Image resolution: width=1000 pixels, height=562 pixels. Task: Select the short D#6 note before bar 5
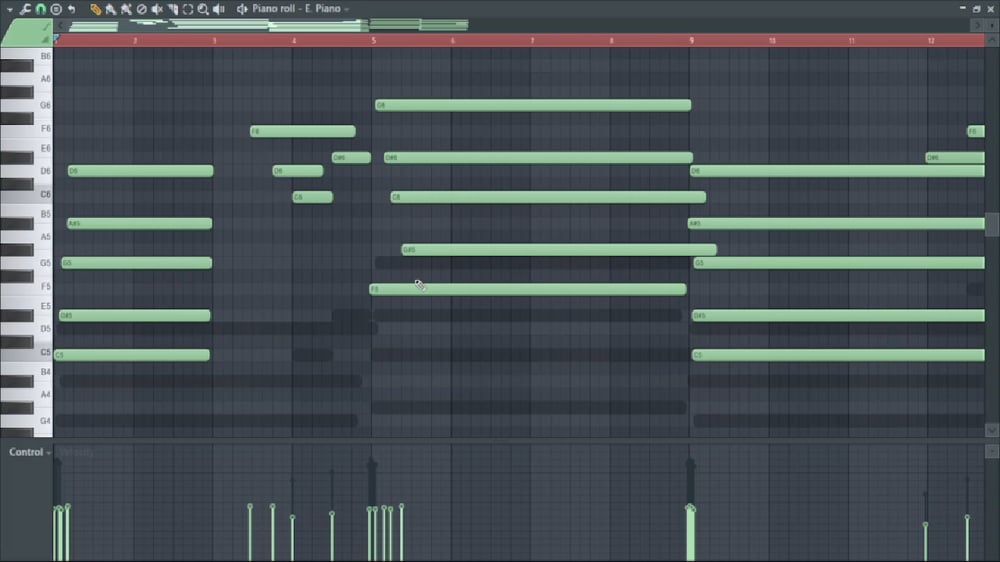(351, 157)
